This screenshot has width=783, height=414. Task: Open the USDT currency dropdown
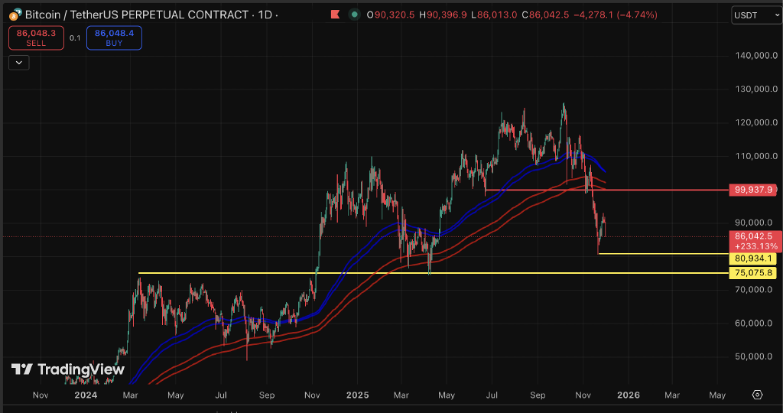click(747, 17)
